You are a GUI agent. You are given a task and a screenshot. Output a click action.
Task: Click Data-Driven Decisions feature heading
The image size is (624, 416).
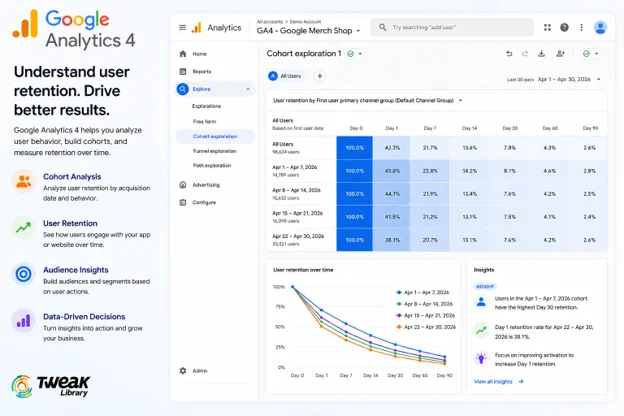click(84, 317)
